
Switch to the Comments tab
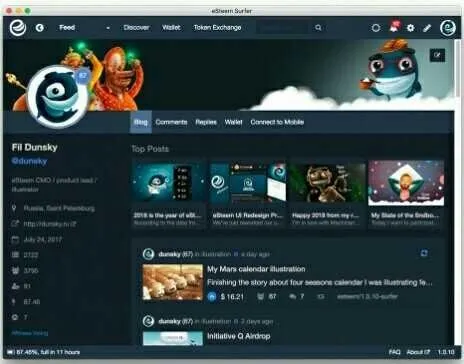click(x=171, y=122)
